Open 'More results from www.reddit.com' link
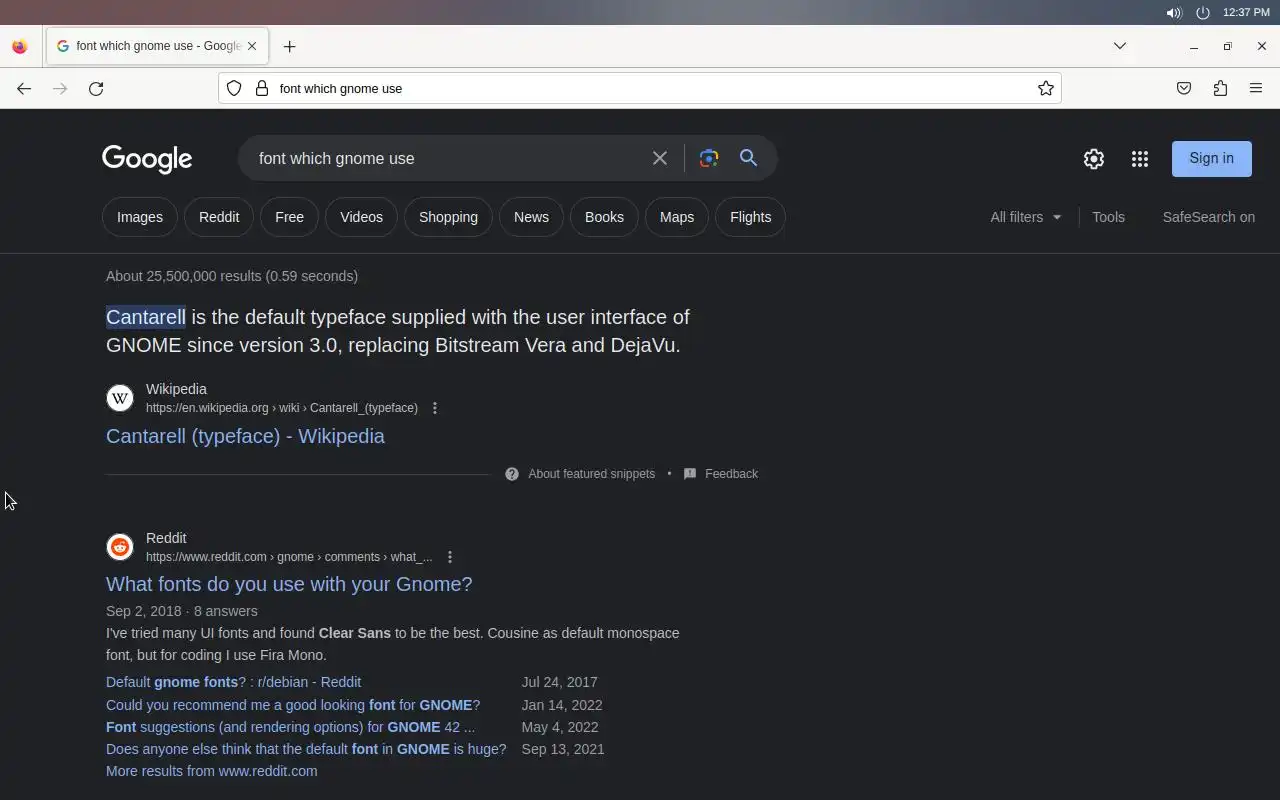1280x800 pixels. (x=212, y=771)
